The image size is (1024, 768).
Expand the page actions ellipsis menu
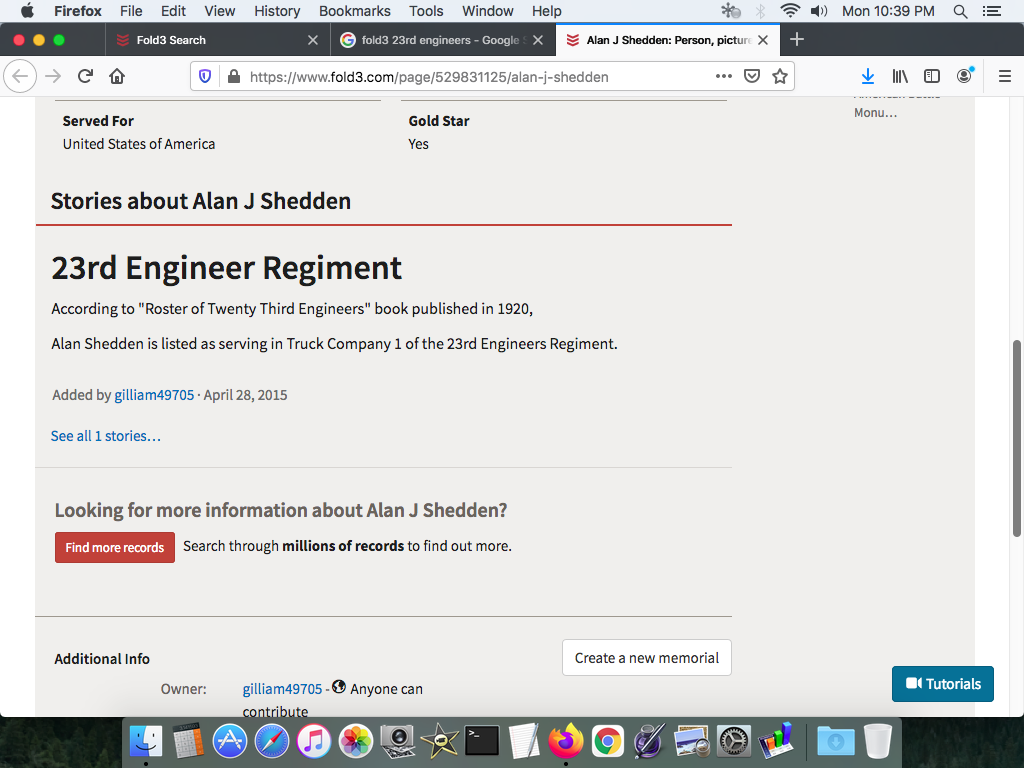[723, 76]
